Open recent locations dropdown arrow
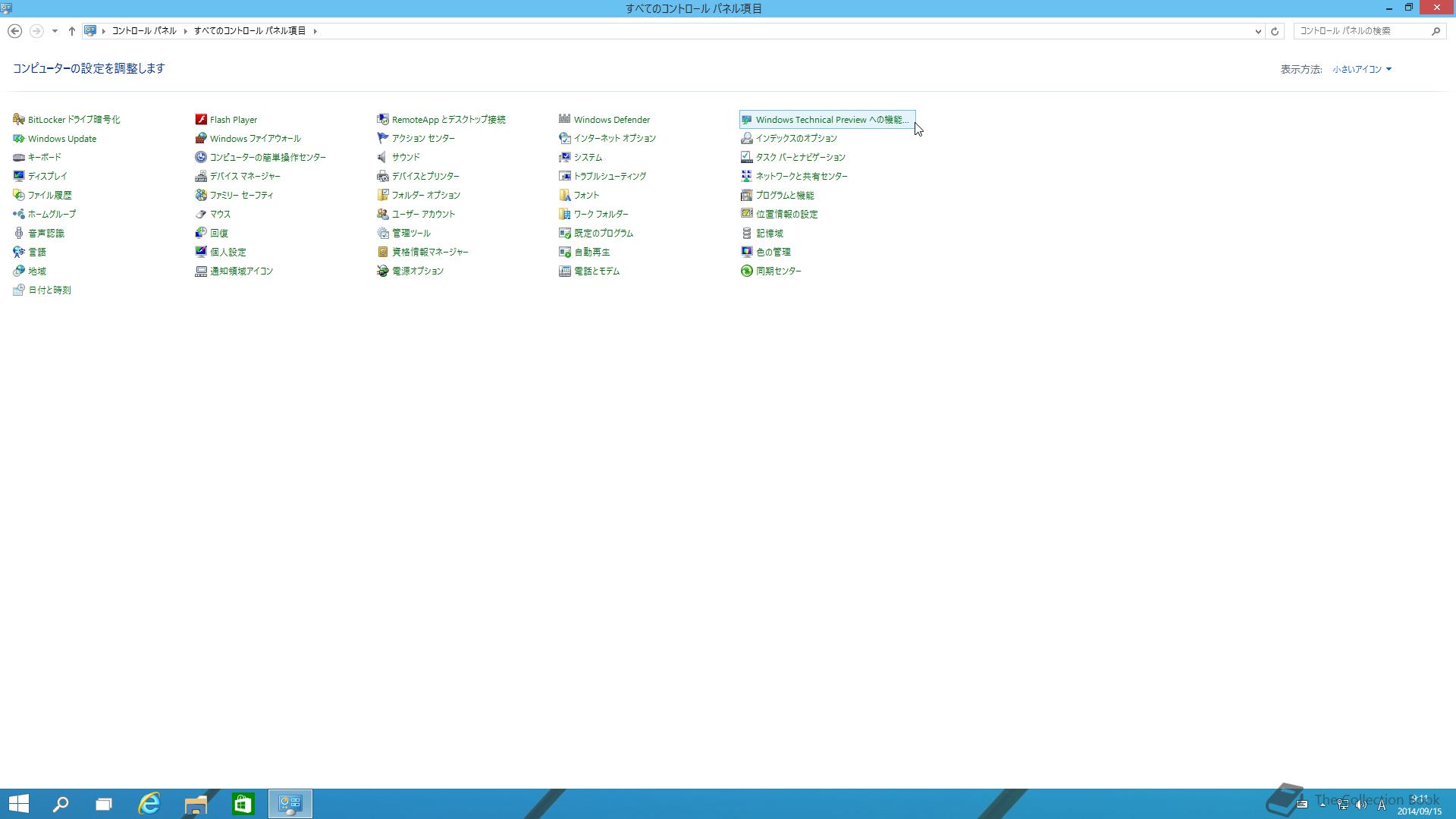The height and width of the screenshot is (819, 1456). [55, 31]
